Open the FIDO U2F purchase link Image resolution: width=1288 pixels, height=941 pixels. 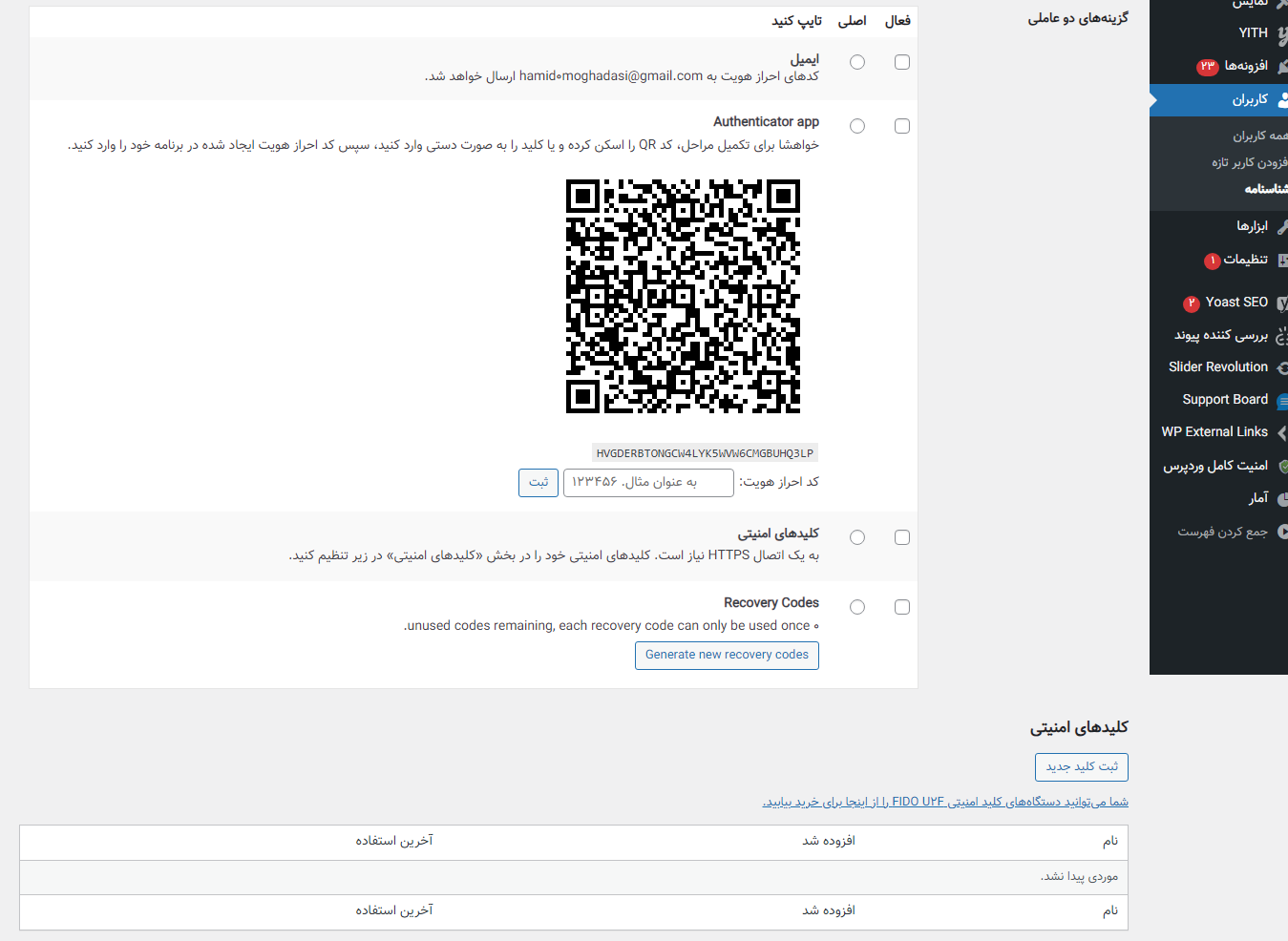tap(945, 802)
